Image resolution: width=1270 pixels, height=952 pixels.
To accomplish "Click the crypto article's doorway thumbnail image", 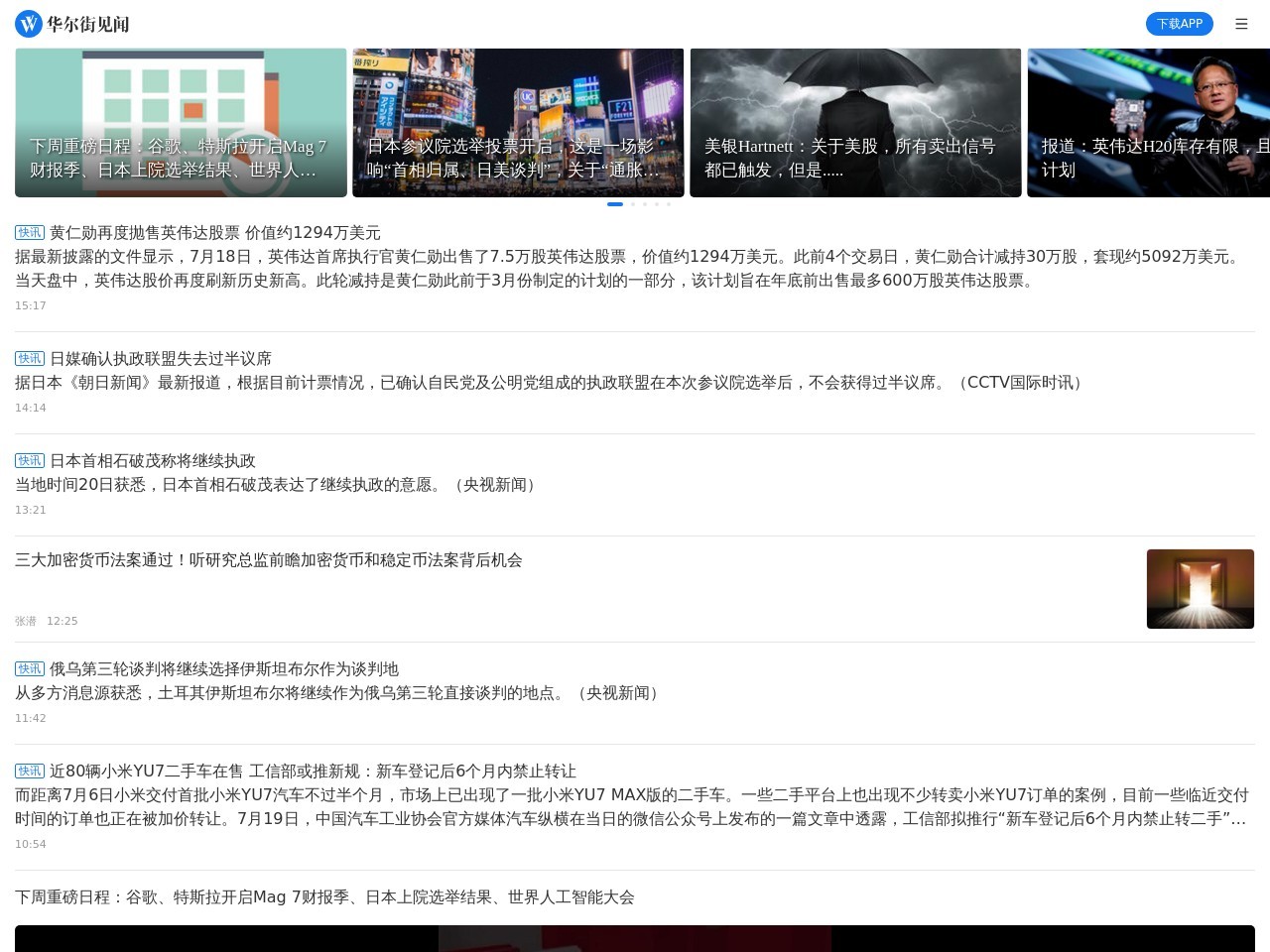I will pyautogui.click(x=1200, y=588).
